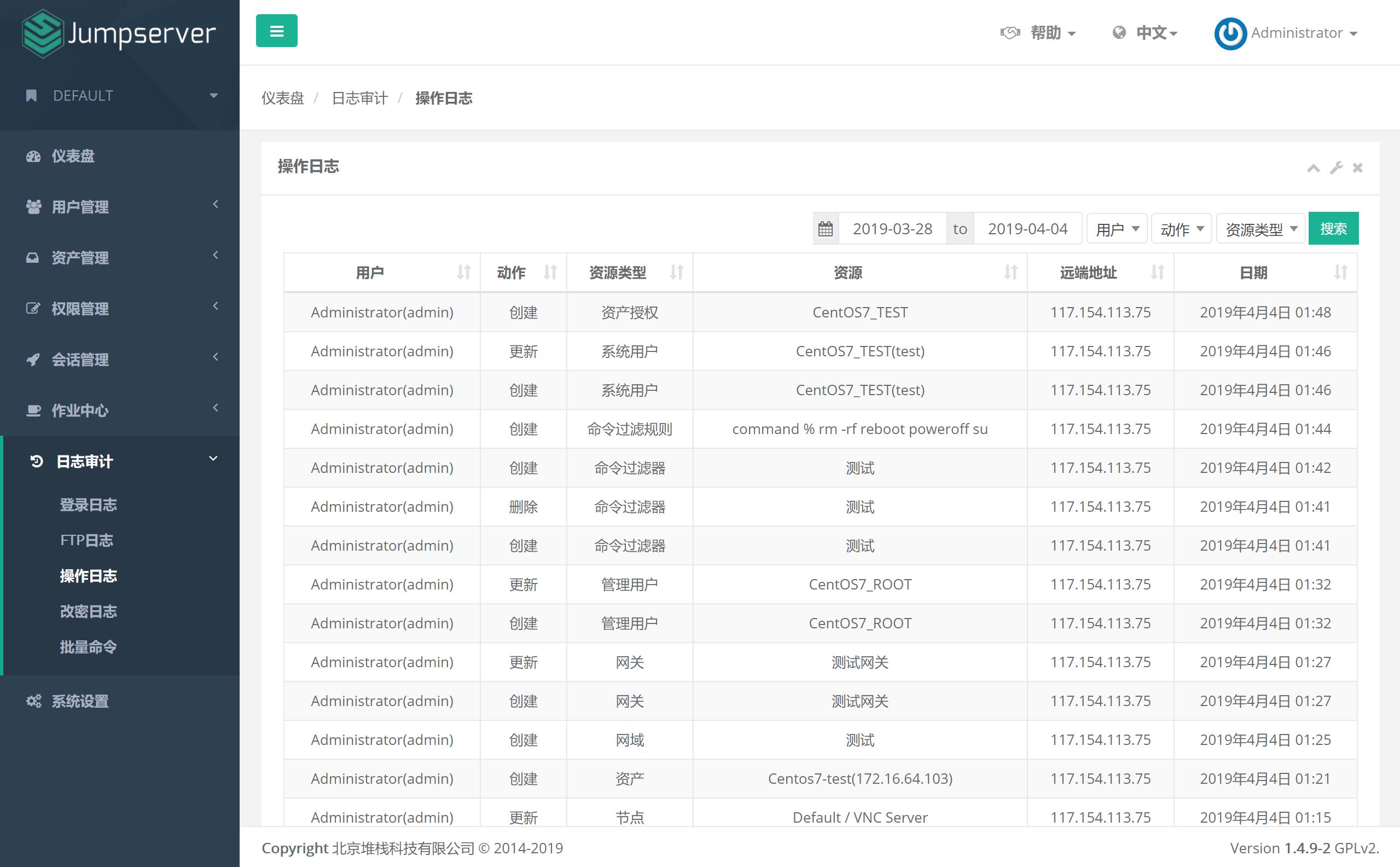Image resolution: width=1400 pixels, height=867 pixels.
Task: Open the 动作 filter dropdown
Action: point(1182,229)
